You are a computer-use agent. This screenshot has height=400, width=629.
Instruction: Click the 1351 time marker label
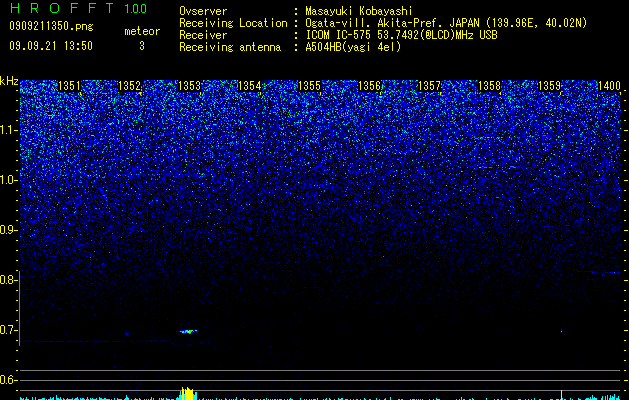pyautogui.click(x=69, y=86)
